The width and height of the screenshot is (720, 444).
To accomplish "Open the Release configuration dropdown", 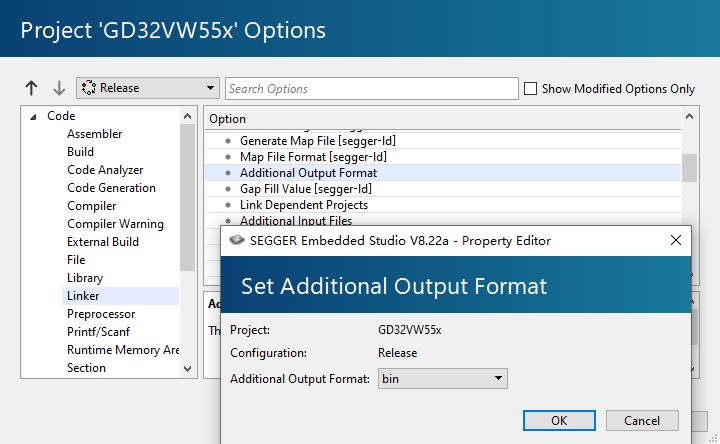I will pos(210,88).
